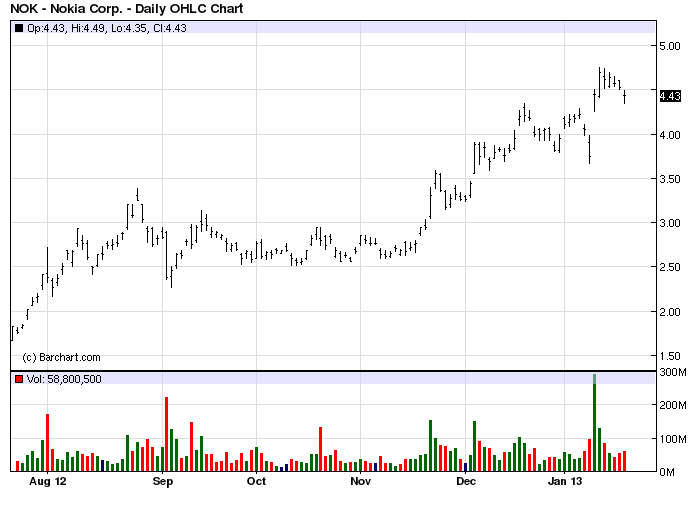Click the tall red volume bar at September start
This screenshot has width=700, height=512.
(x=167, y=434)
